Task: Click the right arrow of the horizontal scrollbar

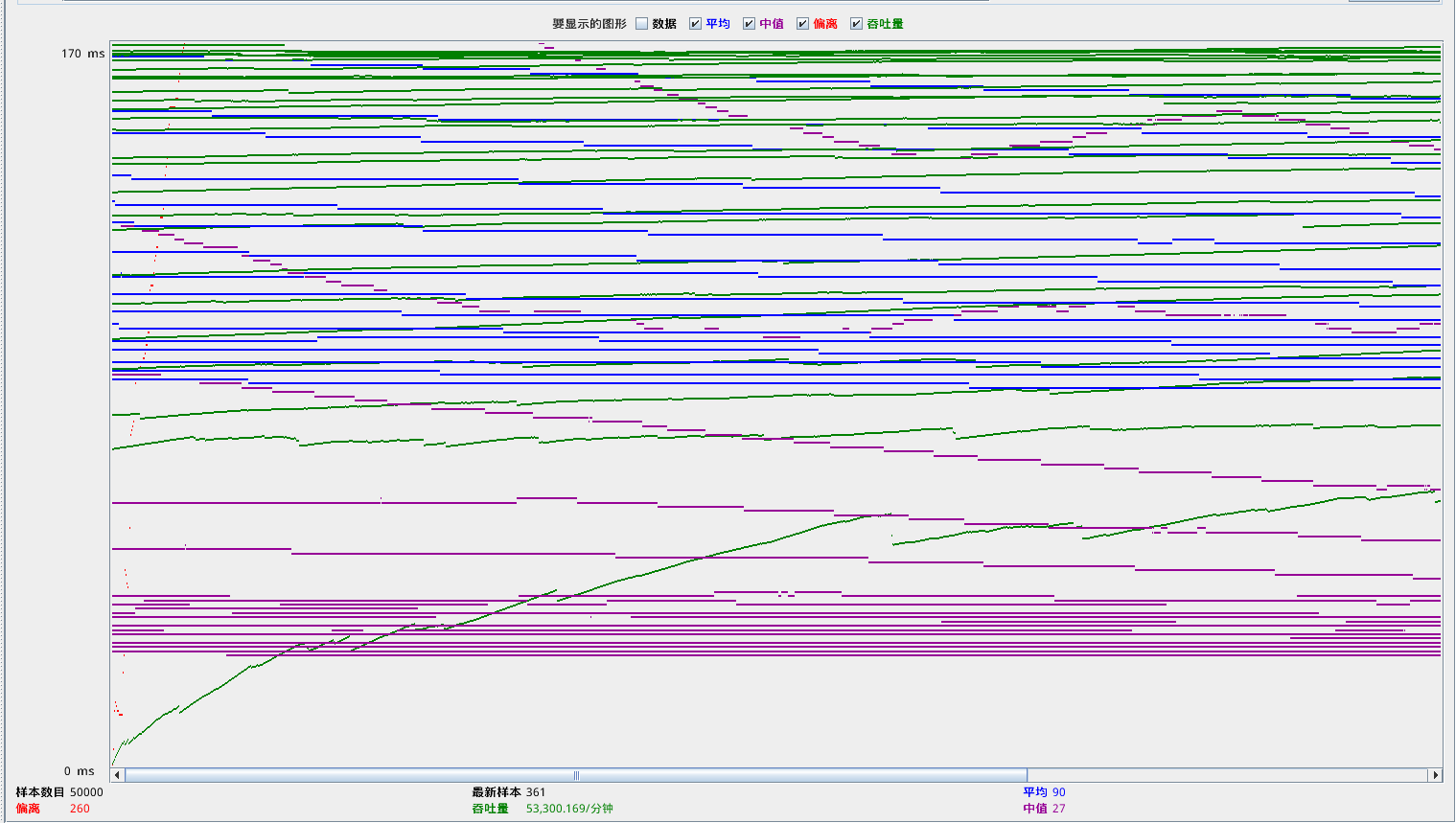Action: point(1435,775)
